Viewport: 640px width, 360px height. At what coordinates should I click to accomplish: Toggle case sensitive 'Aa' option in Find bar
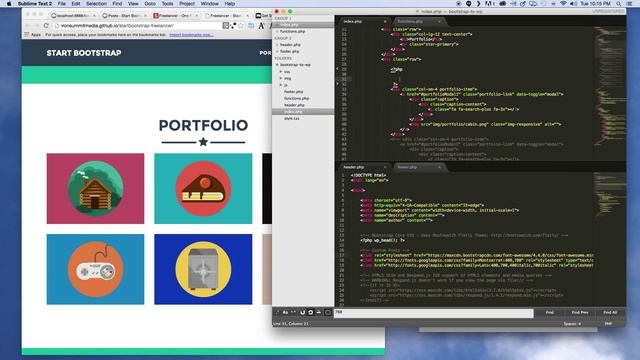click(x=285, y=312)
